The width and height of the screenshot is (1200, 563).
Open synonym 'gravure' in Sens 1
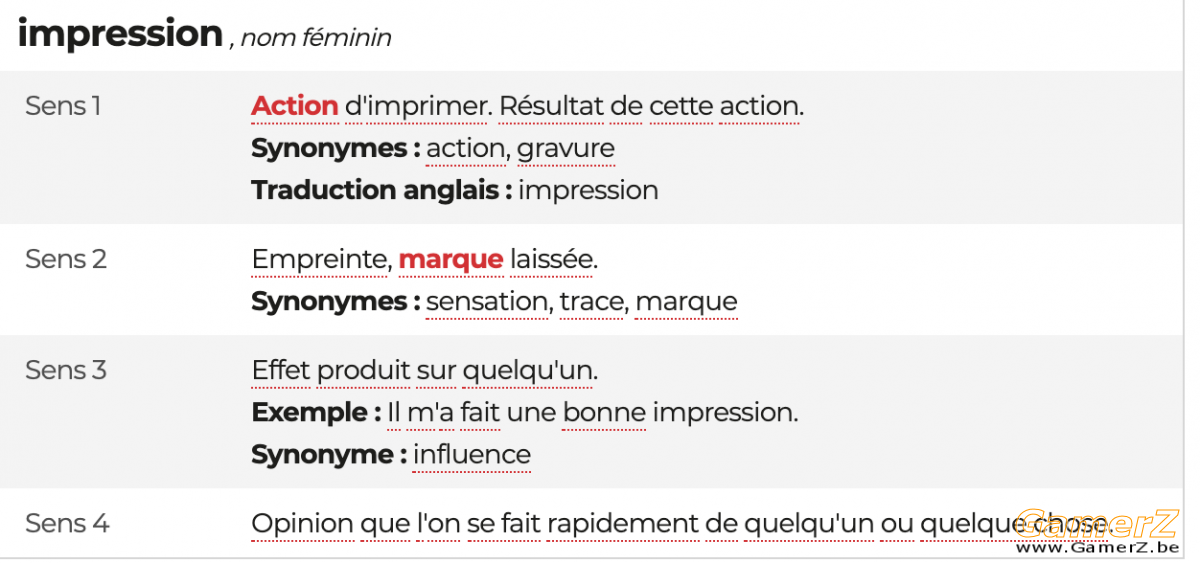pos(566,149)
